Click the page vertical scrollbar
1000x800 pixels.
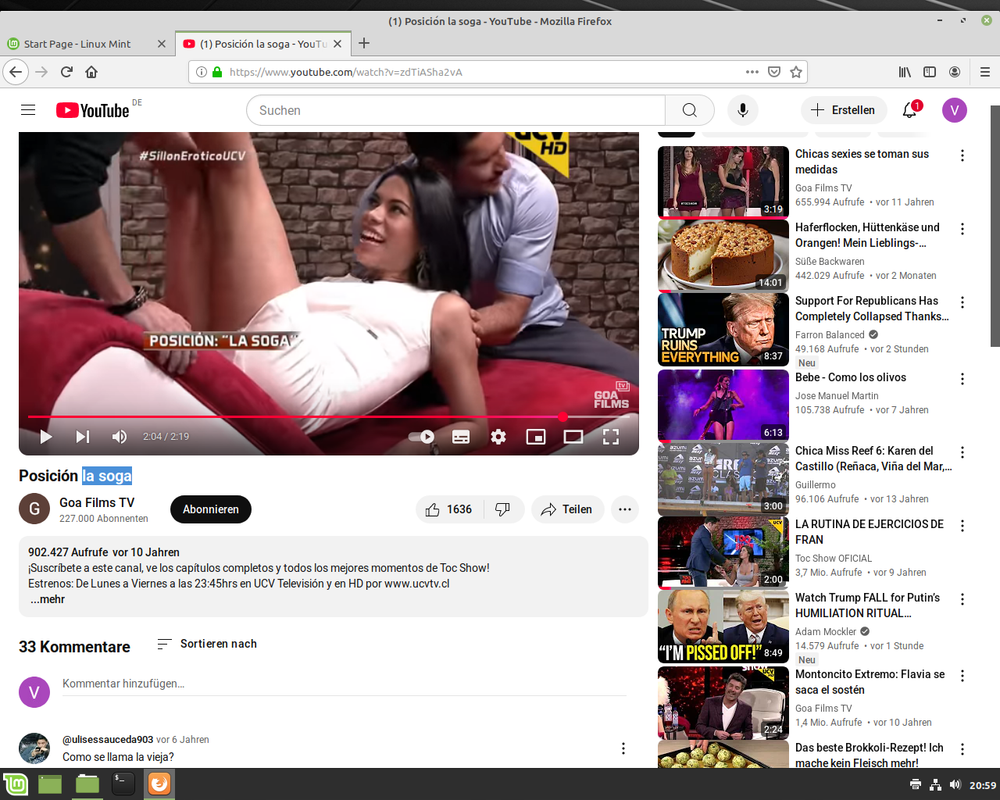pos(995,226)
